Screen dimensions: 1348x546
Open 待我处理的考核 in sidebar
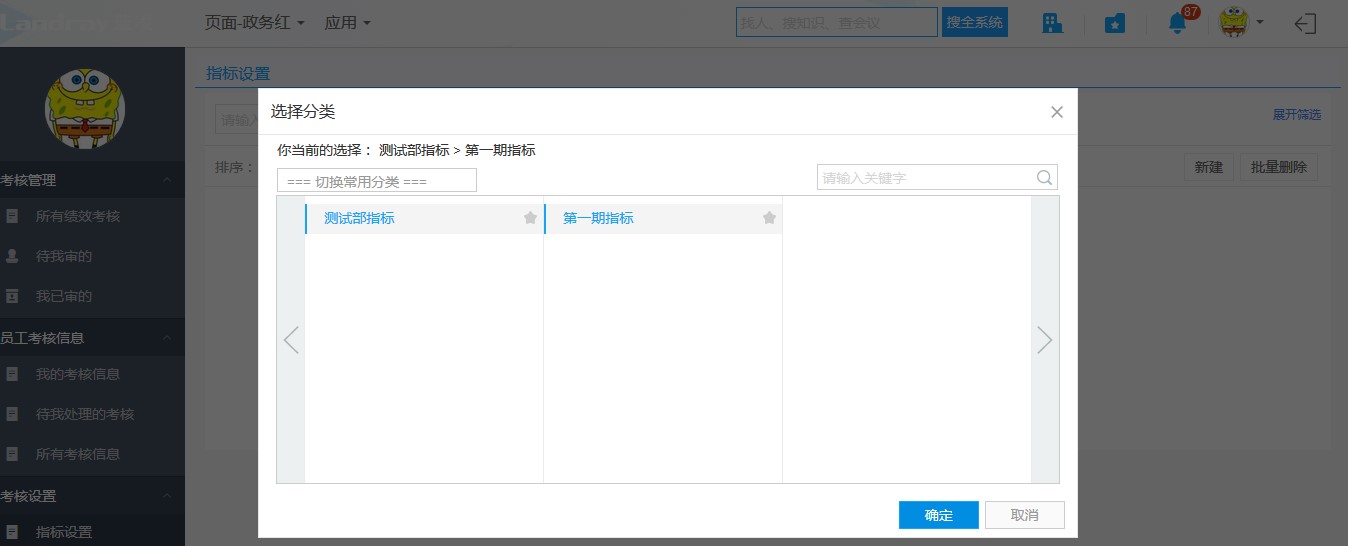pyautogui.click(x=85, y=414)
